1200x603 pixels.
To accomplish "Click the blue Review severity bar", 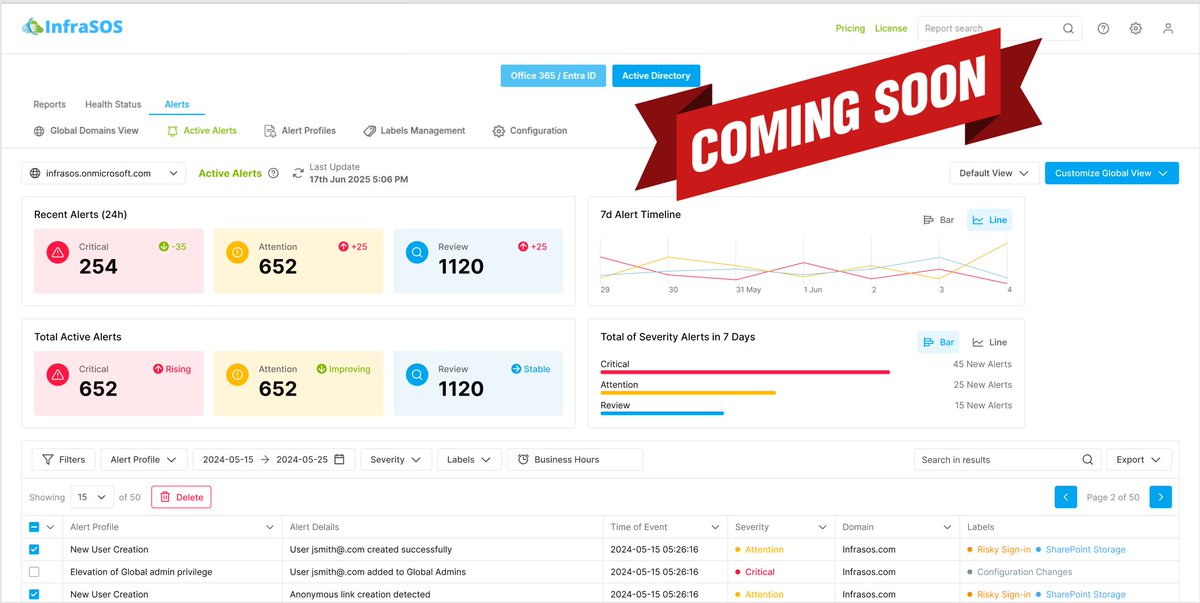I will pyautogui.click(x=662, y=413).
